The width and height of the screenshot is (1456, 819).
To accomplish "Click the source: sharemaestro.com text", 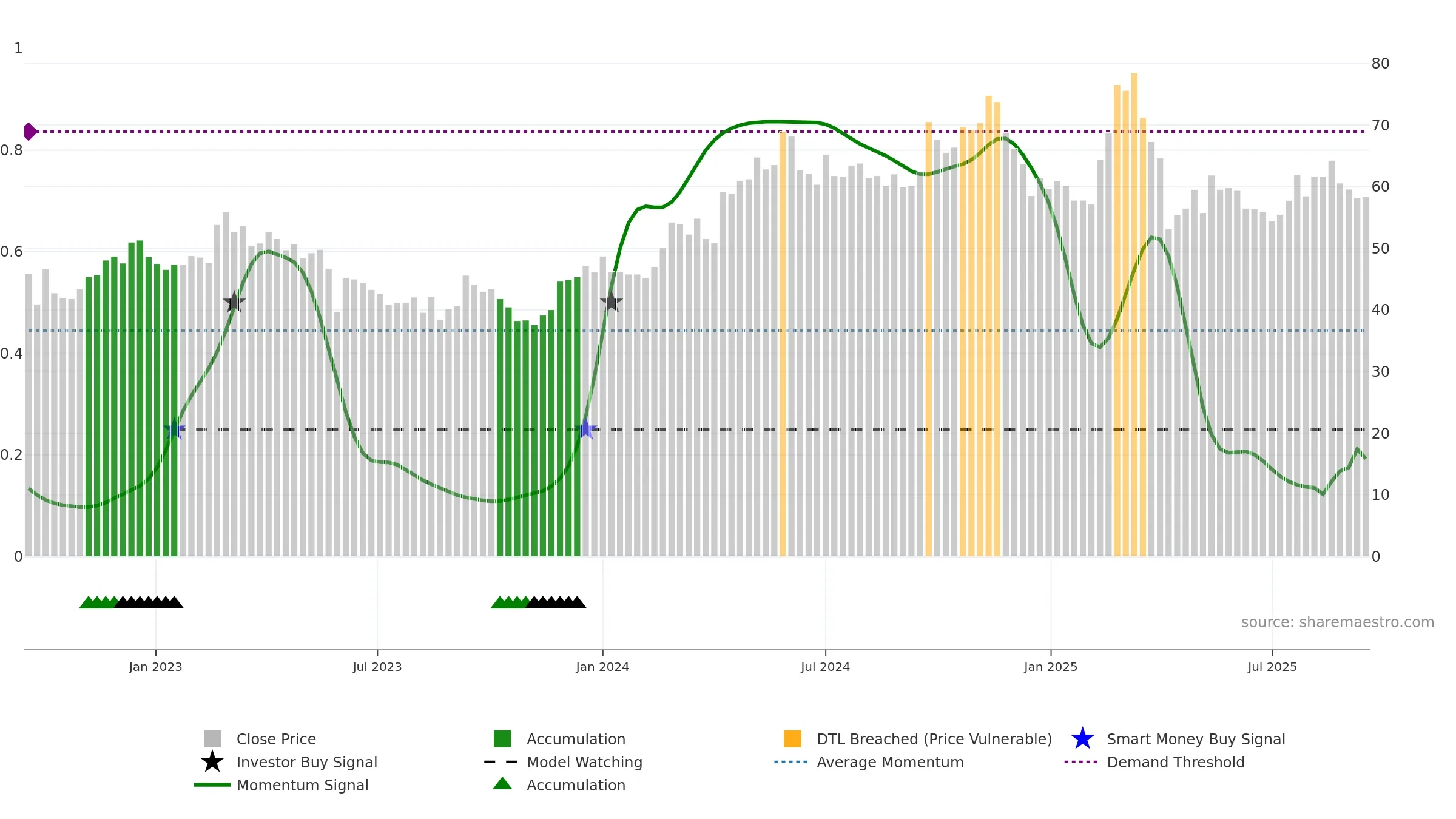I will (1338, 622).
